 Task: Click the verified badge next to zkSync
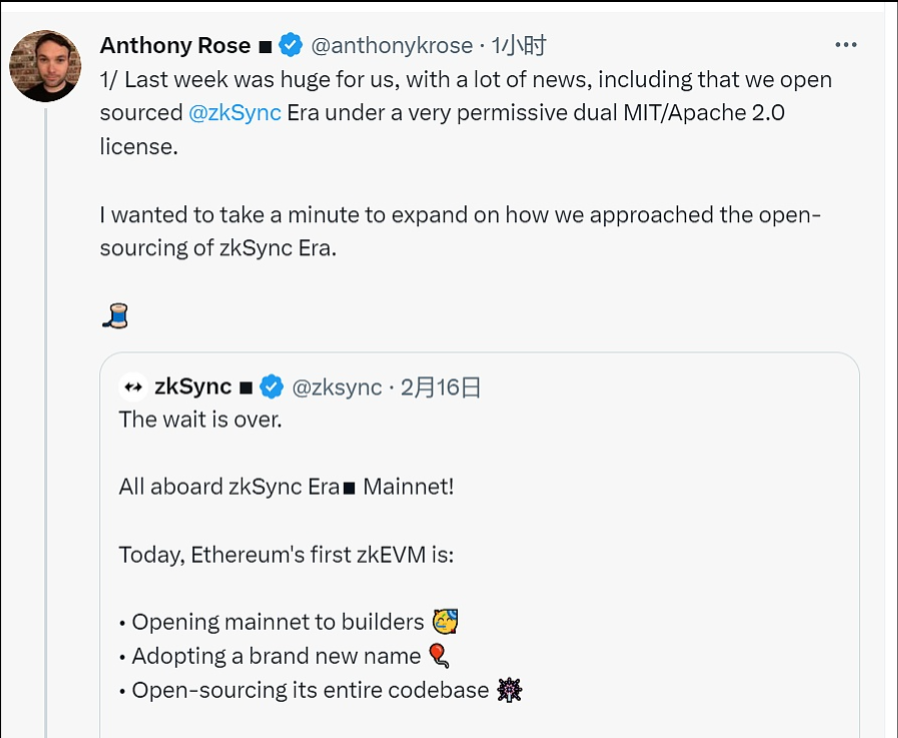click(x=271, y=386)
